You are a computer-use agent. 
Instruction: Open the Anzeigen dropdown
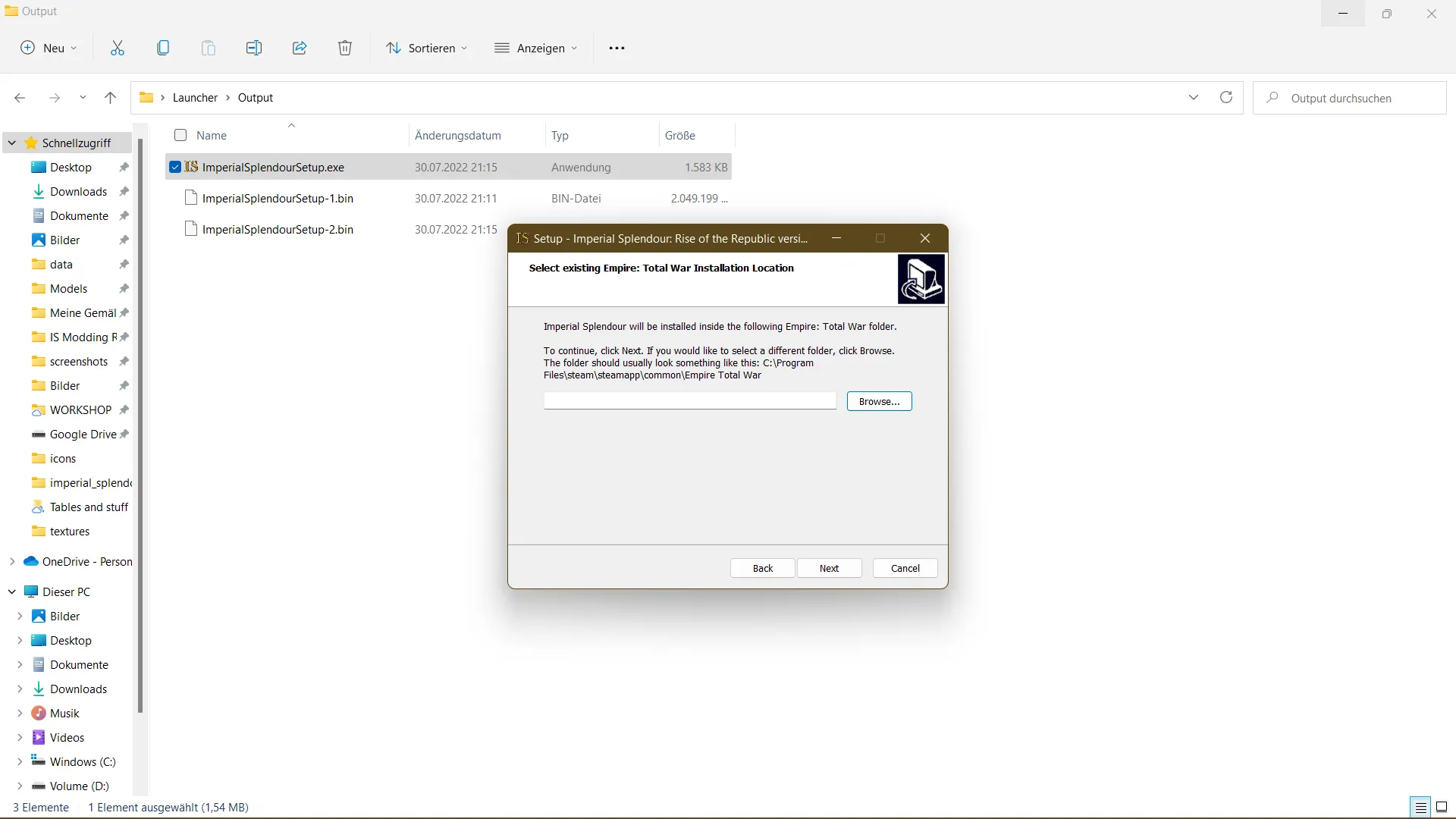tap(536, 49)
